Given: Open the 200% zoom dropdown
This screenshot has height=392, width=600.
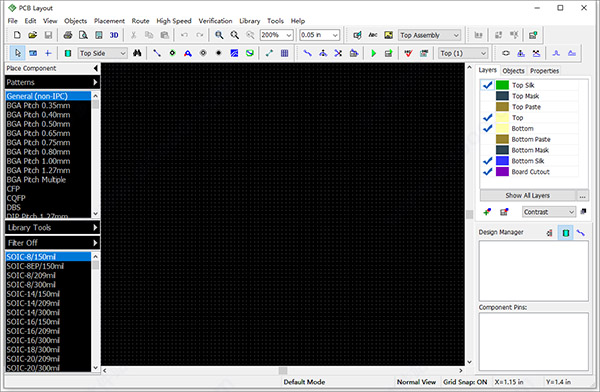Looking at the screenshot, I should point(289,35).
